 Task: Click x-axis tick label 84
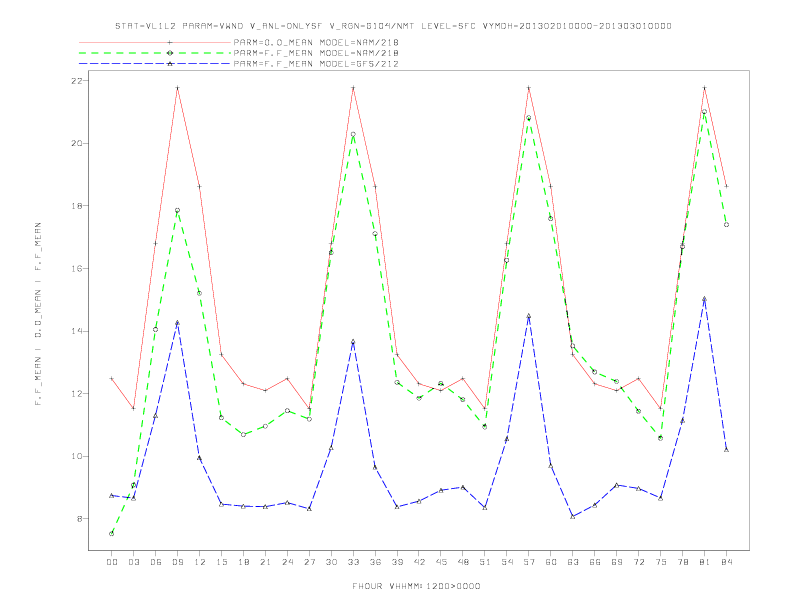(x=726, y=562)
